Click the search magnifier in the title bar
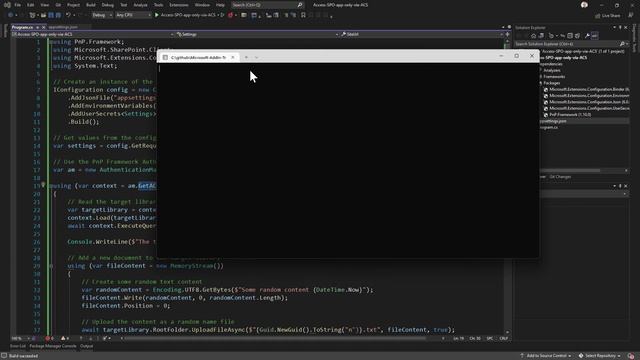This screenshot has height=360, width=640. (300, 5)
